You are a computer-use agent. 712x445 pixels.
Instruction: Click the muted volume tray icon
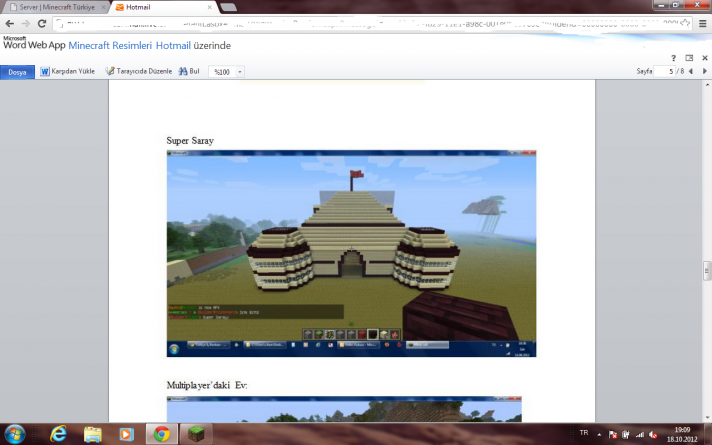653,435
